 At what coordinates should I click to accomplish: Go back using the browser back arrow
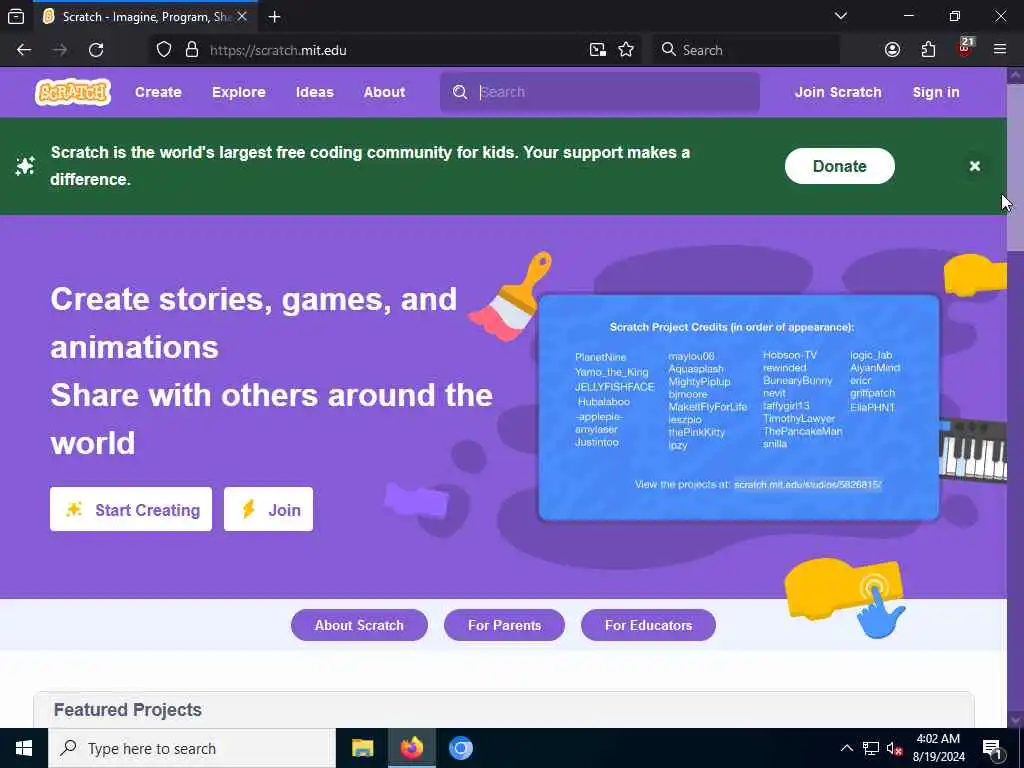click(24, 50)
